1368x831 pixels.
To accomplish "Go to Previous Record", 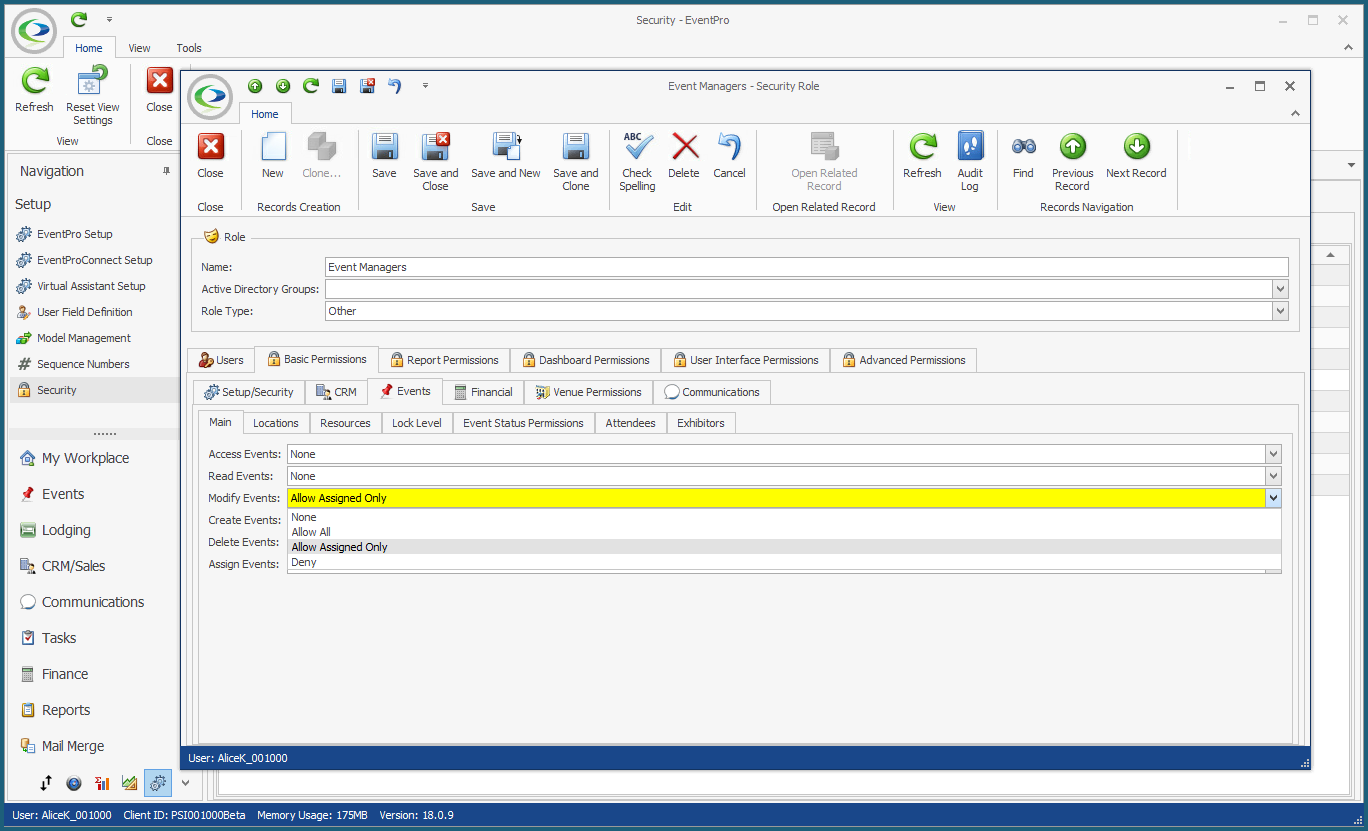I will coord(1072,162).
